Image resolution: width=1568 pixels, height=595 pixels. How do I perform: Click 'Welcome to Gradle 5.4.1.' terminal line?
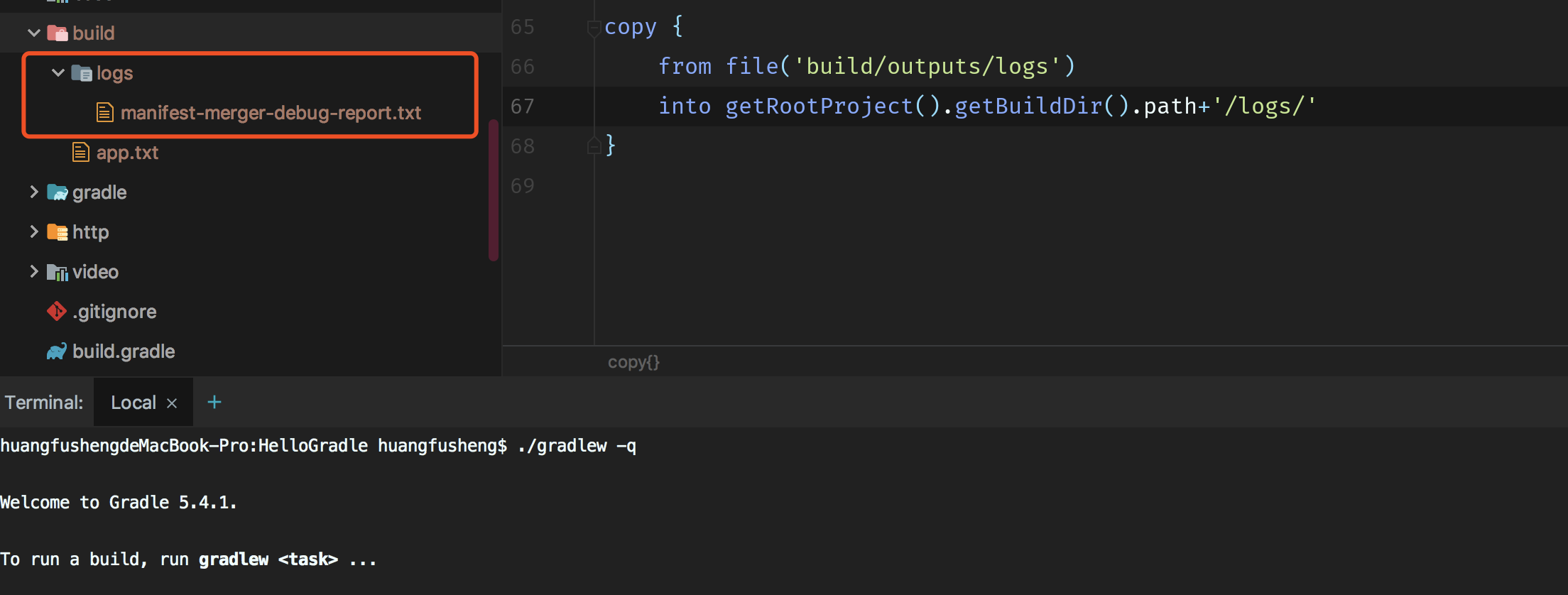coord(118,503)
